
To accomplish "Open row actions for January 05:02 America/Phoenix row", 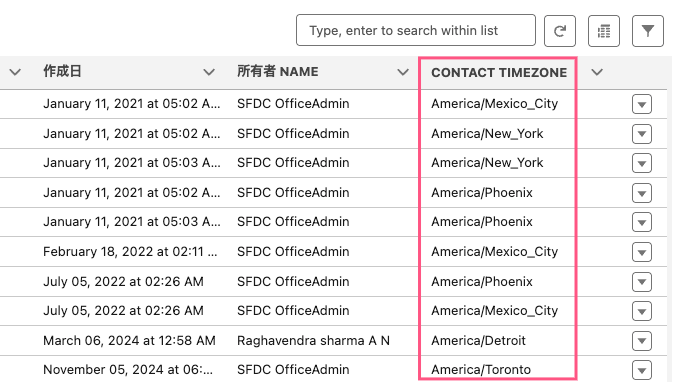I will pyautogui.click(x=642, y=193).
